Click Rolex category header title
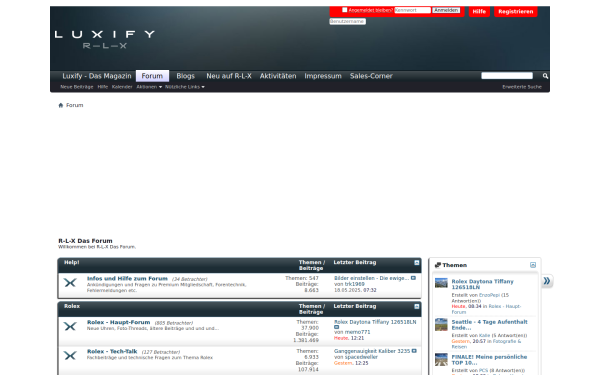 pyautogui.click(x=72, y=306)
